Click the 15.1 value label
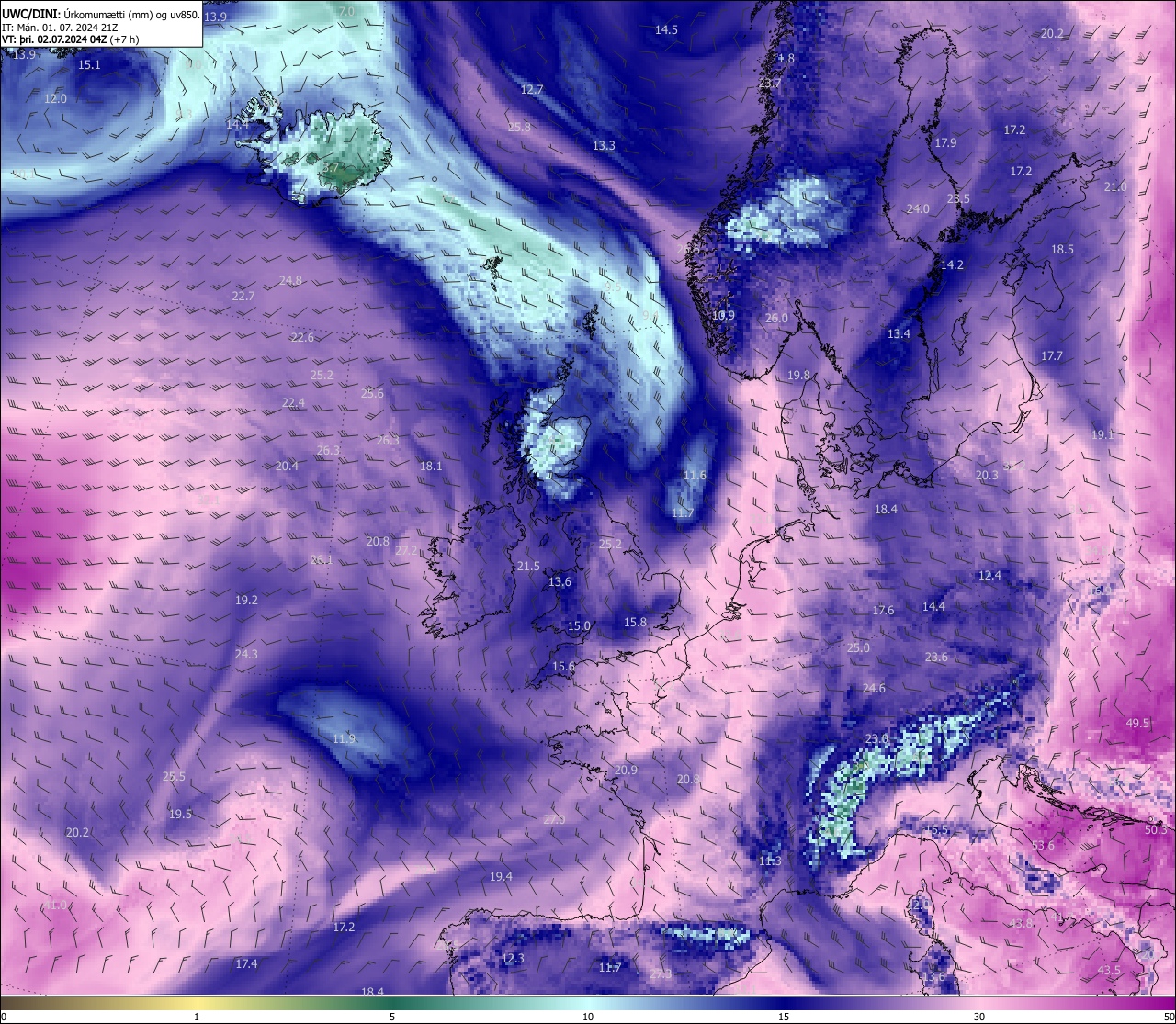This screenshot has width=1176, height=1024. [x=89, y=64]
